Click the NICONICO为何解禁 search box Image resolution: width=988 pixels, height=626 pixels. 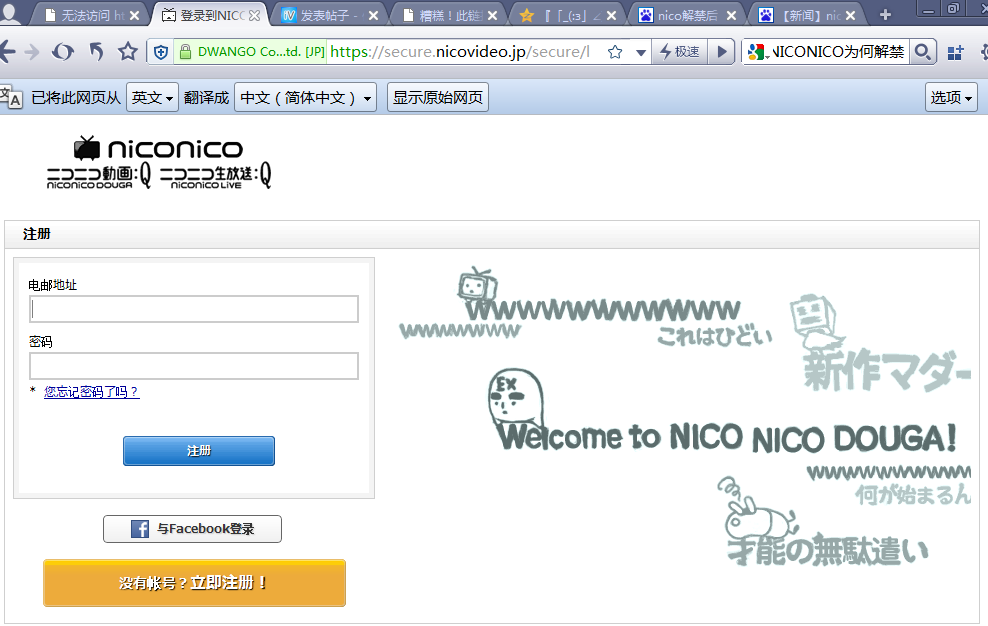[838, 52]
